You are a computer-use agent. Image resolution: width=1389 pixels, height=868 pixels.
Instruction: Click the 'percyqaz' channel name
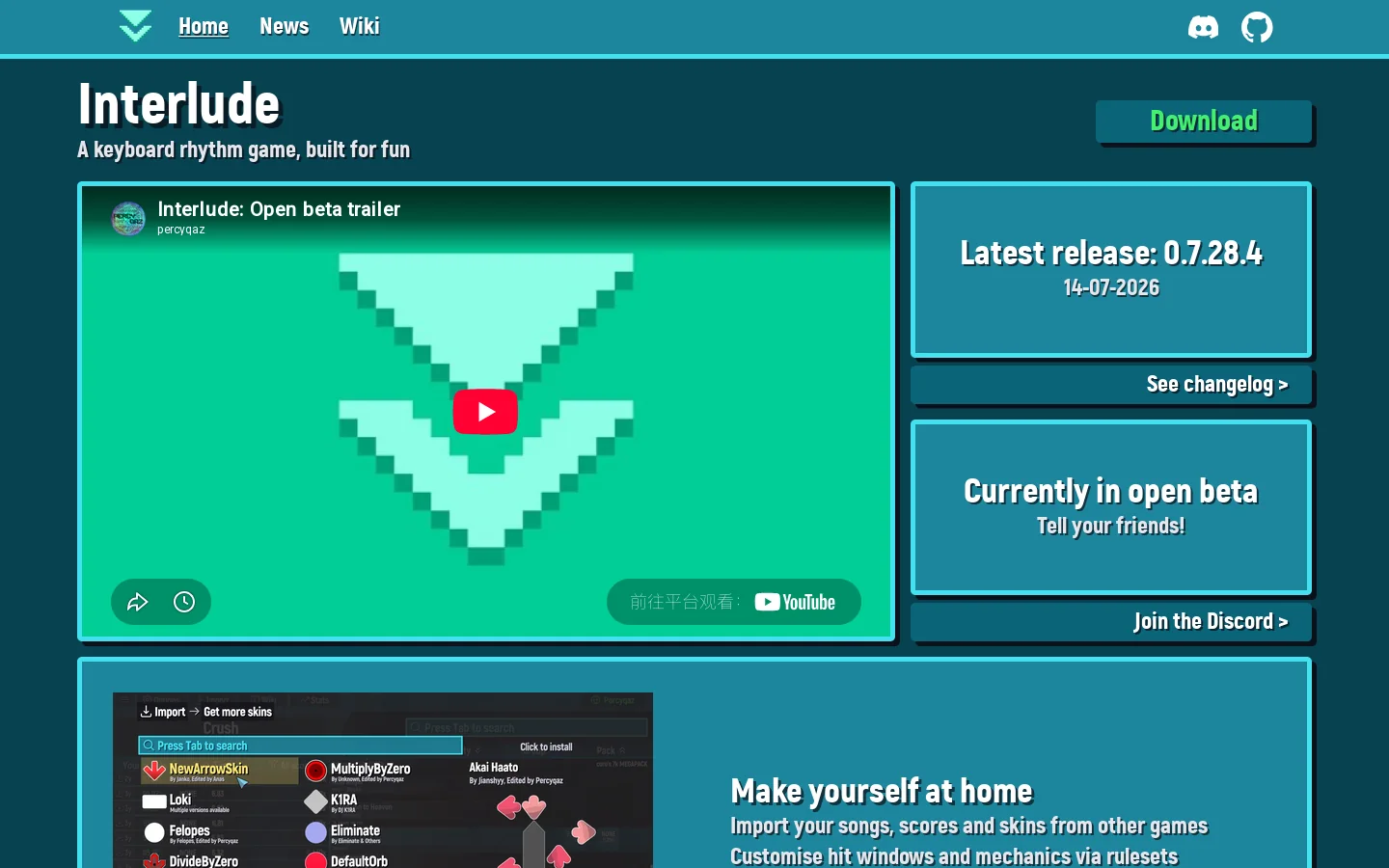click(x=181, y=230)
